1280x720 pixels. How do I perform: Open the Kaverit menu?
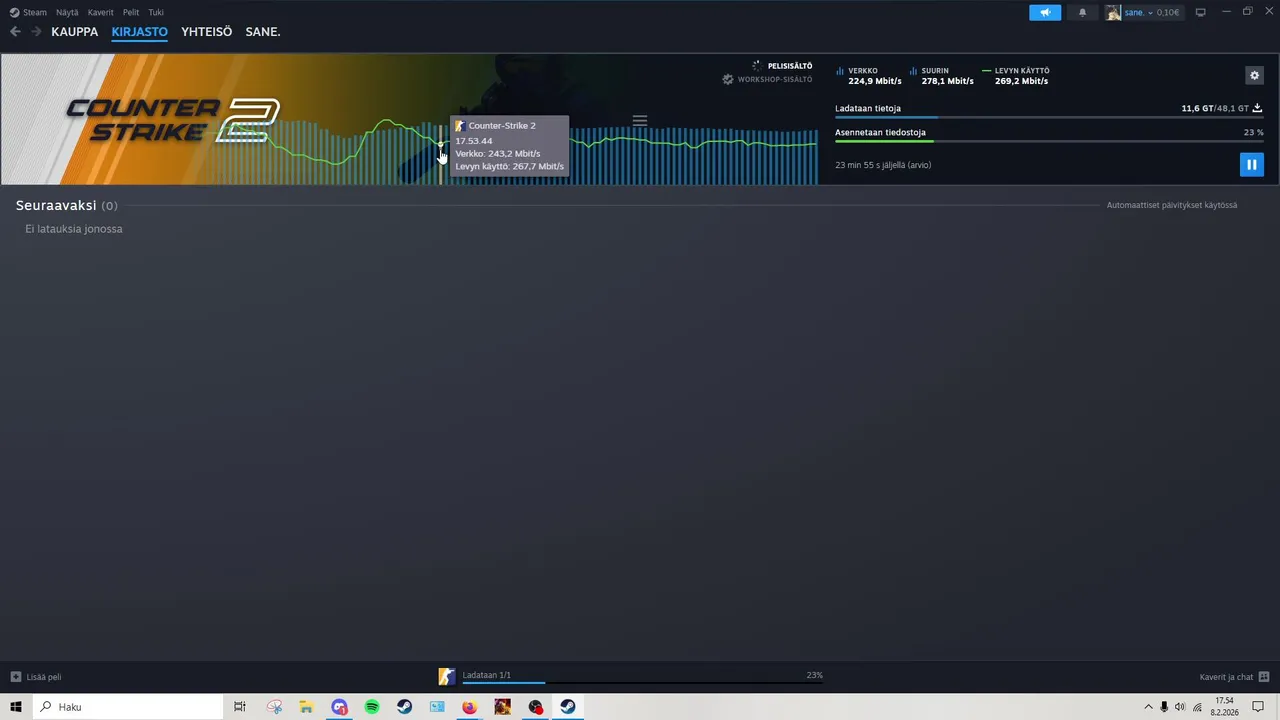pos(100,12)
